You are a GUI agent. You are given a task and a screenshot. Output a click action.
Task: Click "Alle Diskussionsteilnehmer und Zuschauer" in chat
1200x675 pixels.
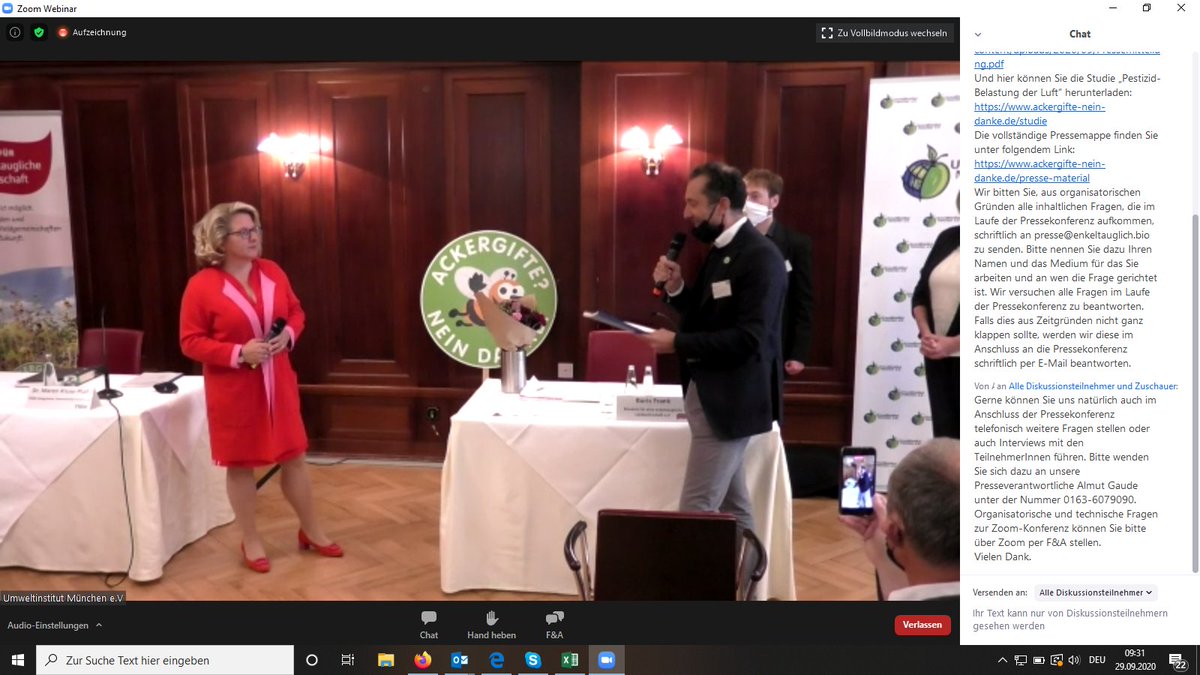click(x=1093, y=386)
